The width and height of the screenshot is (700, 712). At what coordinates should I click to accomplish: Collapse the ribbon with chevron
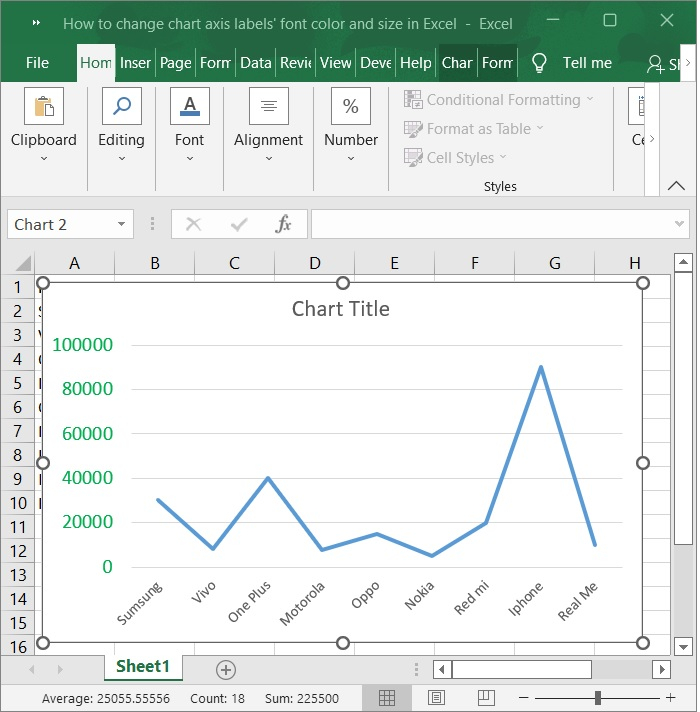tap(677, 186)
